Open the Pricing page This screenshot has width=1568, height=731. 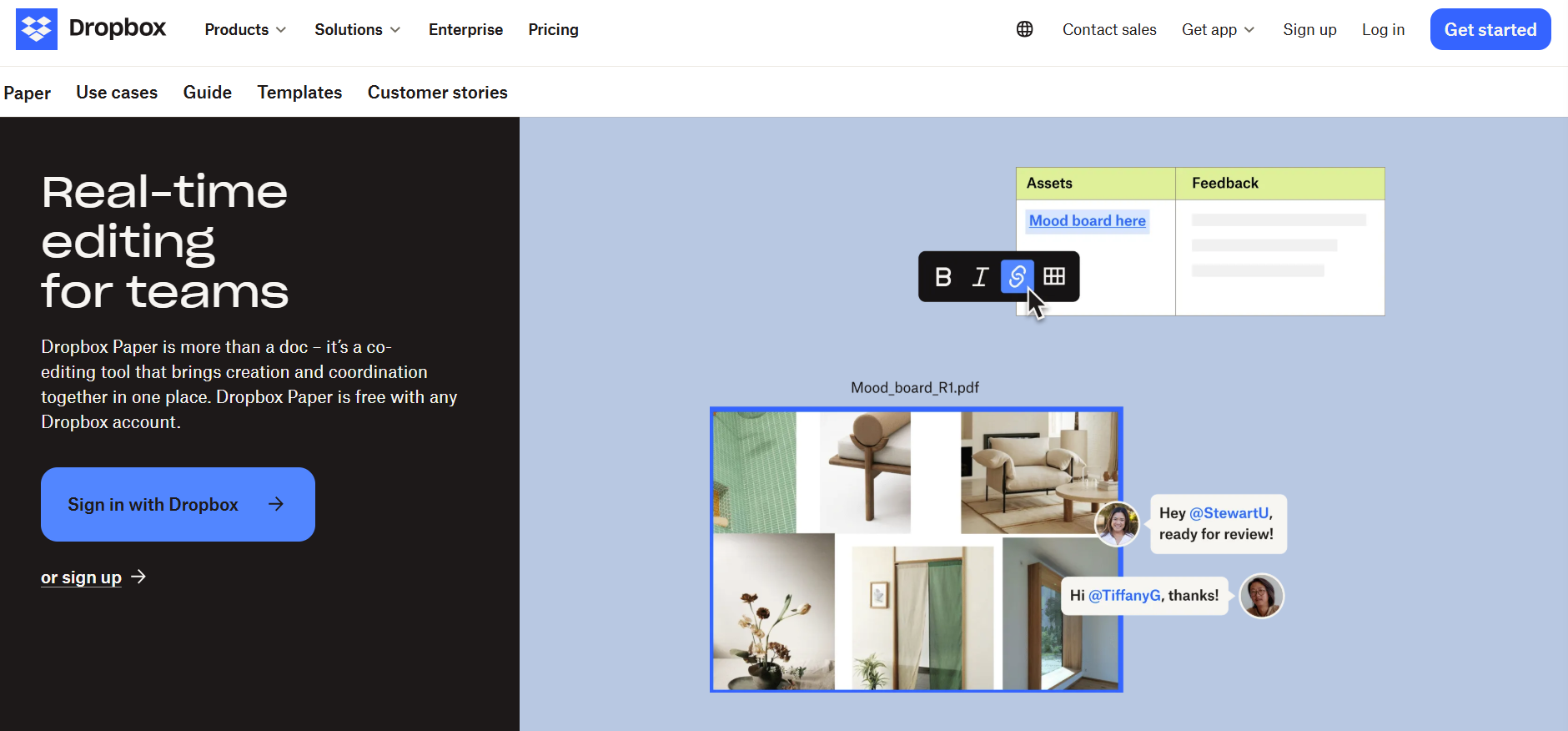553,29
